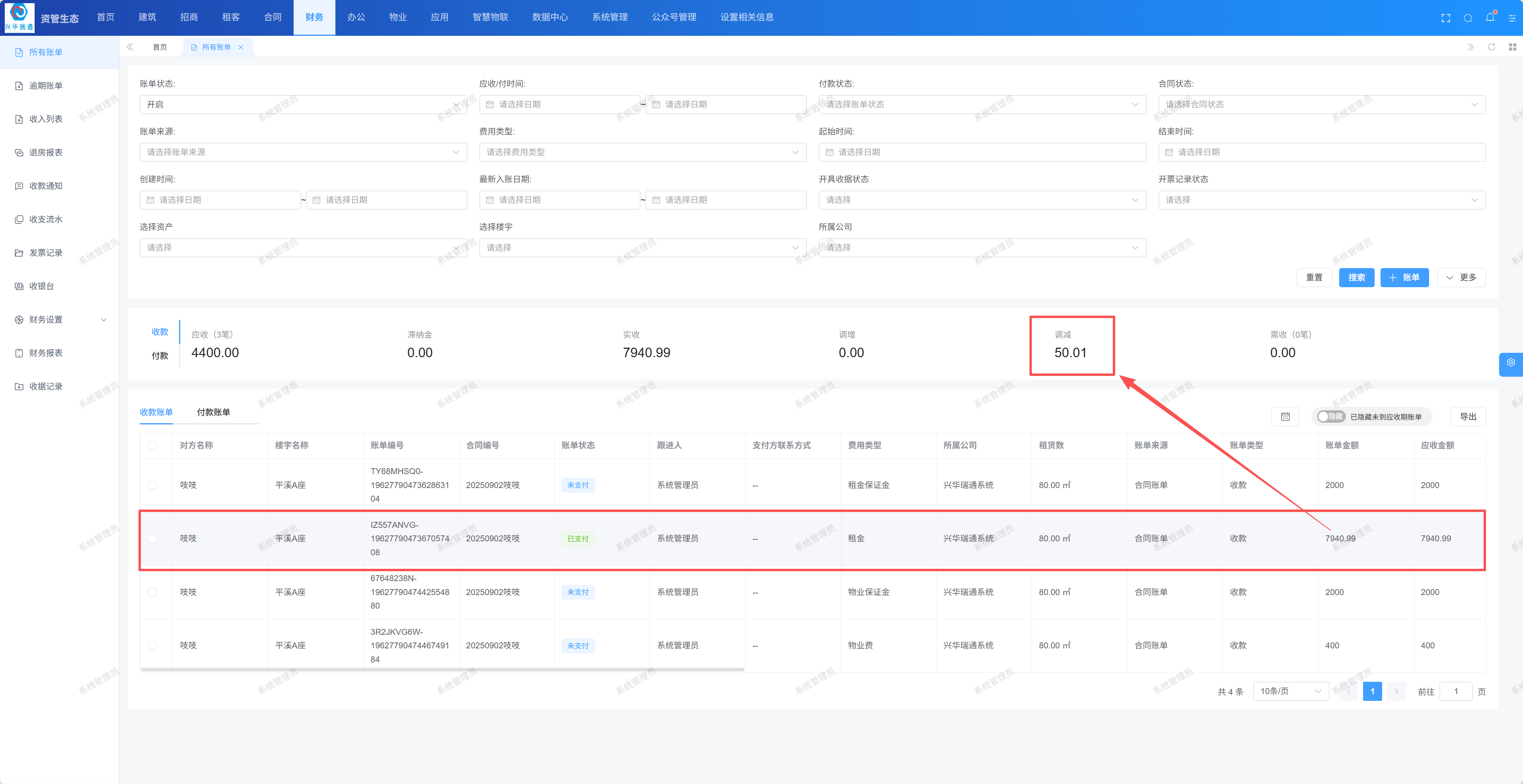Open the 10条/页 page size dropdown
The width and height of the screenshot is (1523, 784).
(x=1290, y=691)
